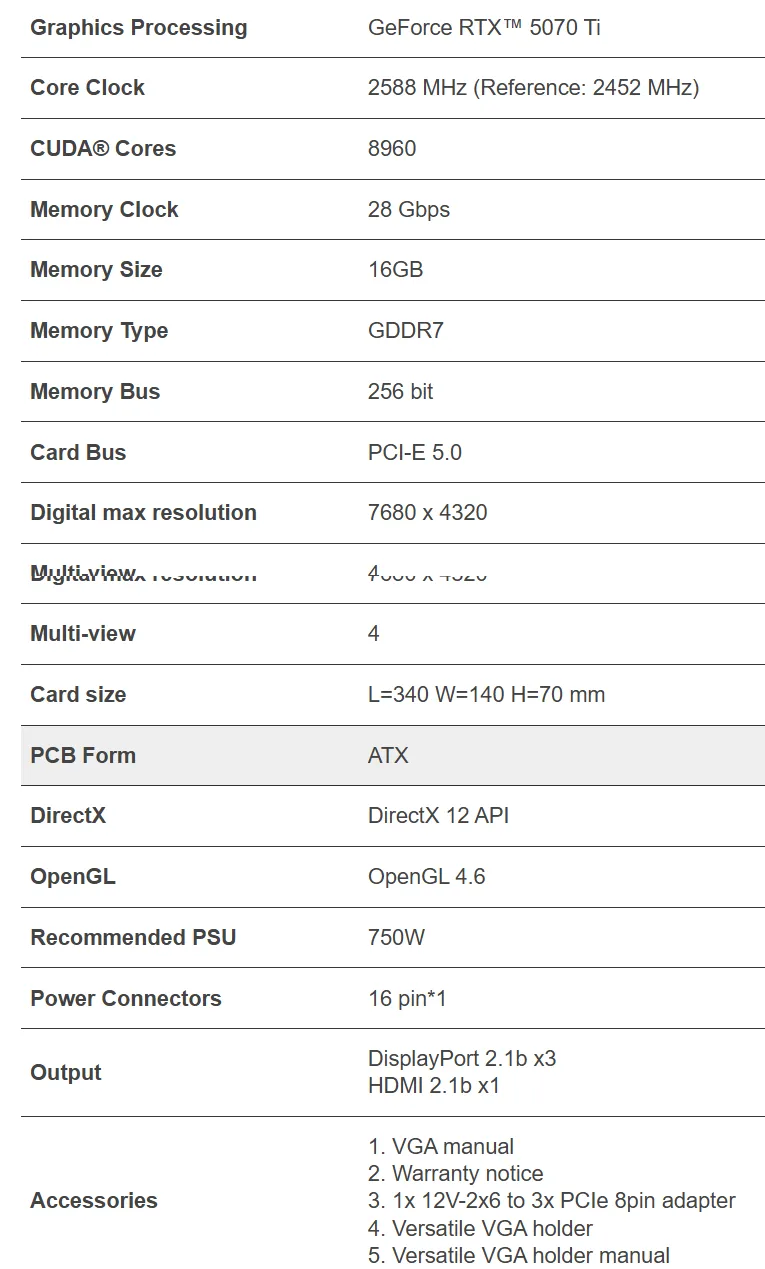Click the Multi-view row label
This screenshot has width=765, height=1269.
click(x=83, y=634)
